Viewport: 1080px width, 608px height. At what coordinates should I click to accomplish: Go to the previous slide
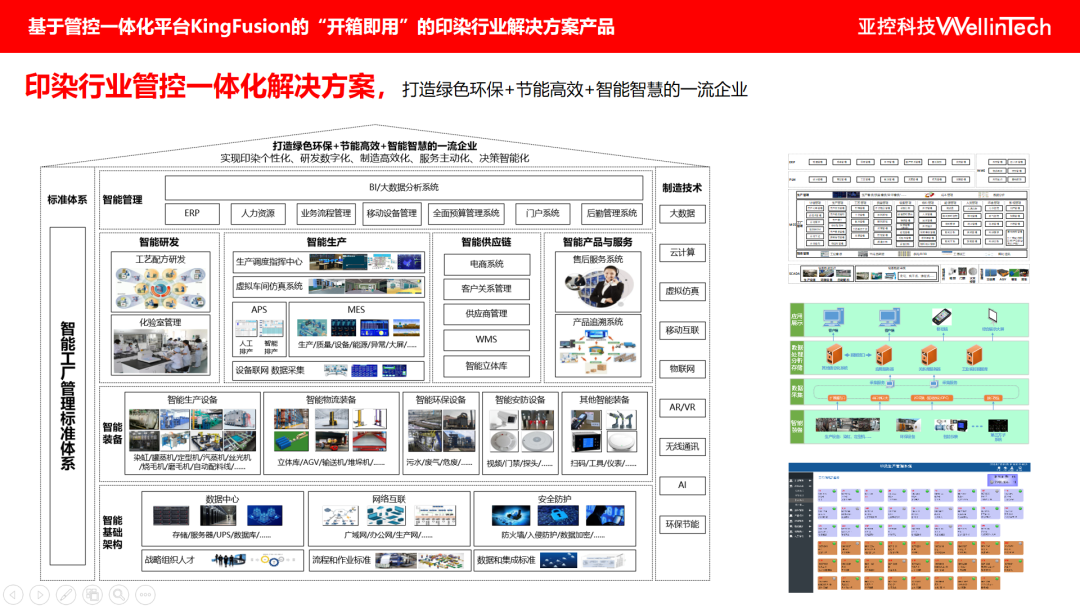point(13,594)
